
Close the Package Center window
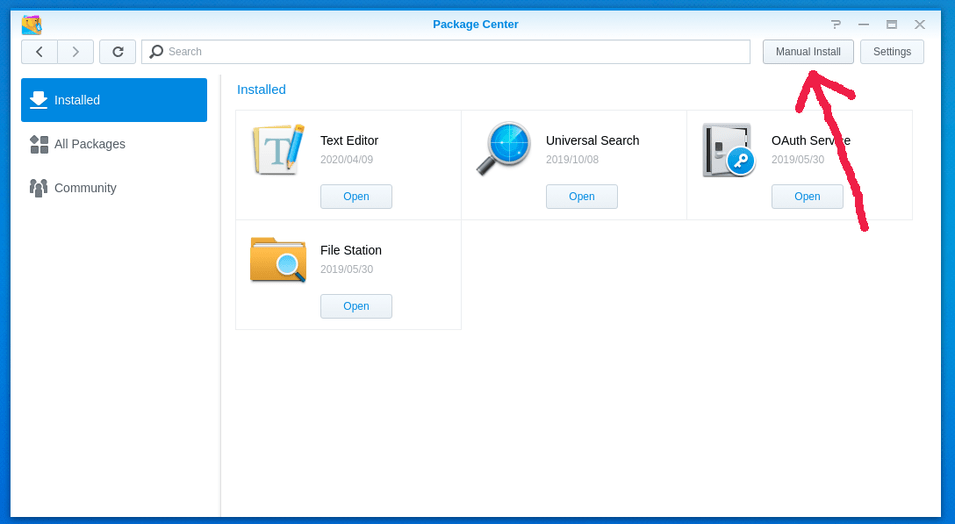[920, 24]
